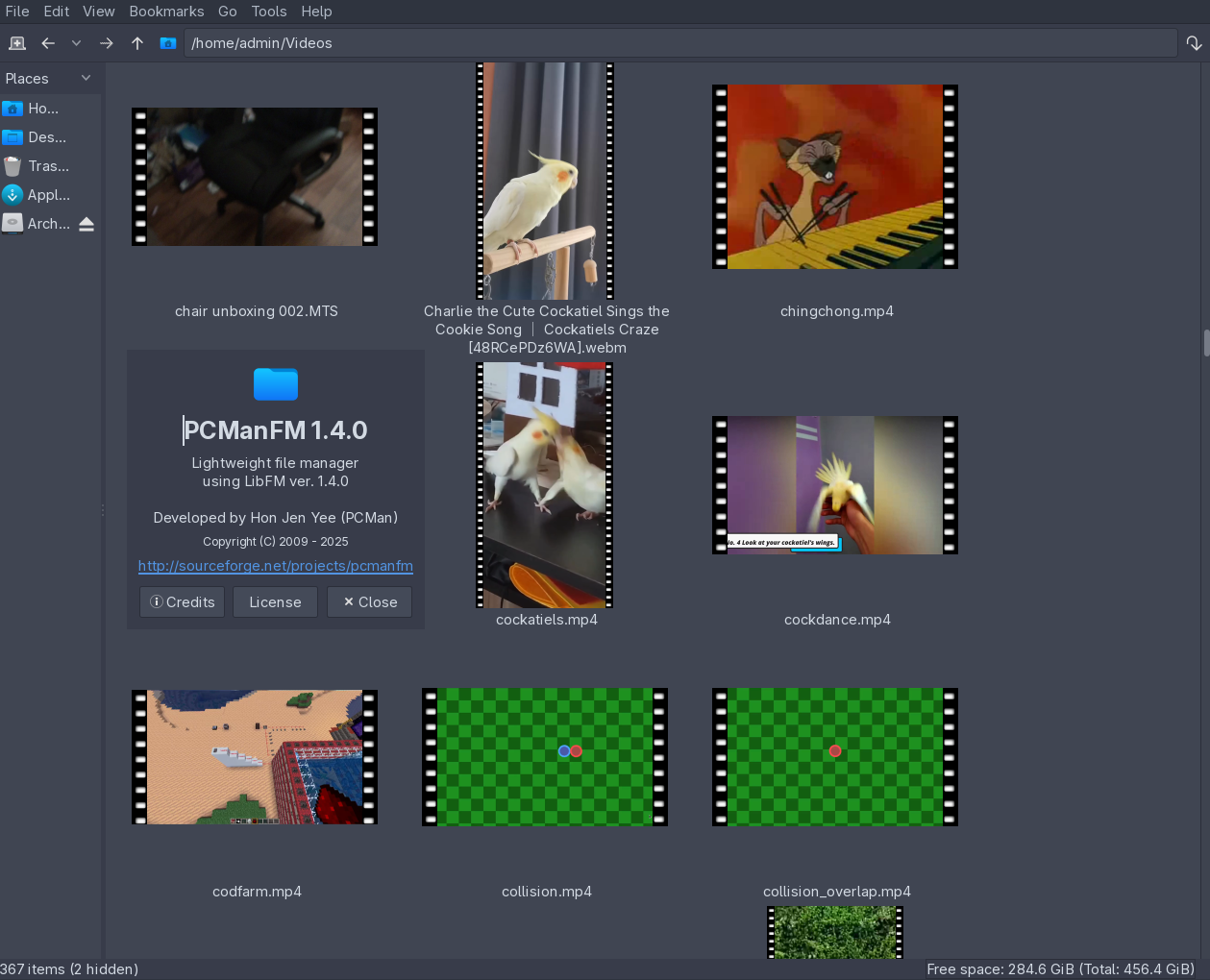Open the Applications icon in Places

12,195
